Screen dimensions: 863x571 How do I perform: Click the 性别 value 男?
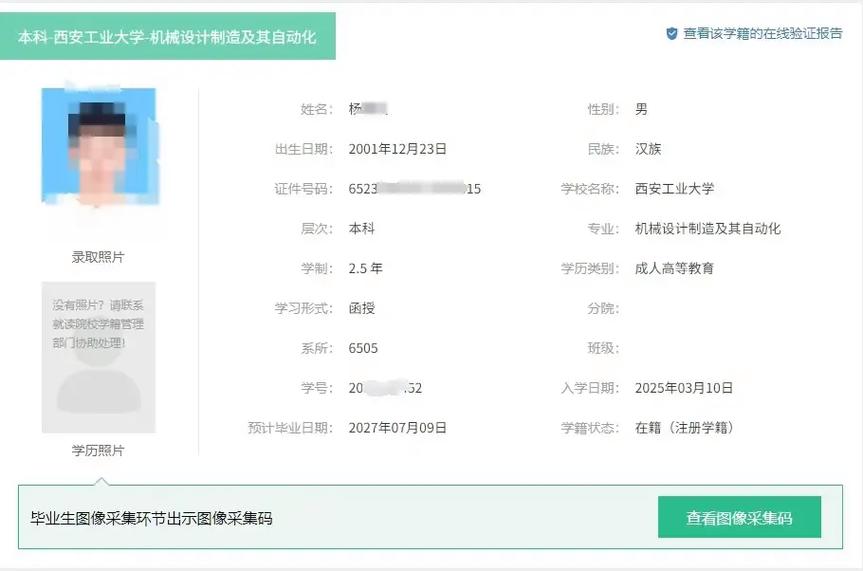tap(641, 109)
